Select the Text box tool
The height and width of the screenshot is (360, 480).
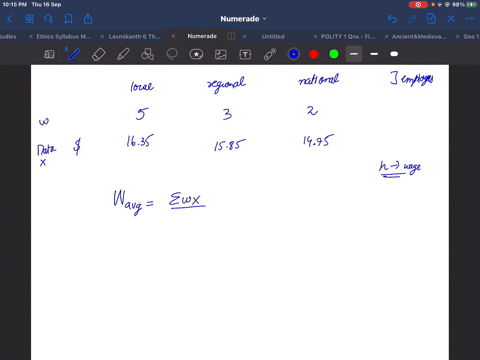coord(245,54)
